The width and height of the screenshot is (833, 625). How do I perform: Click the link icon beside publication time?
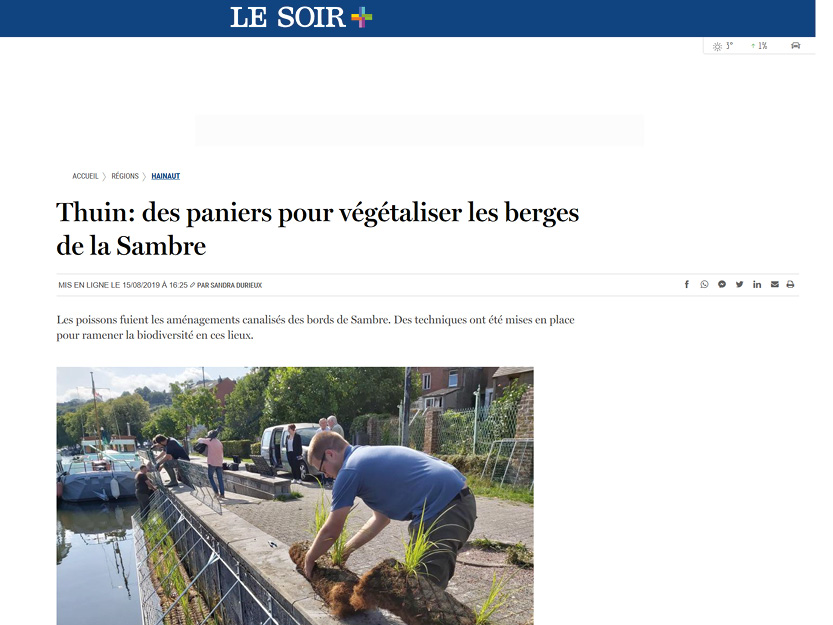tap(192, 285)
